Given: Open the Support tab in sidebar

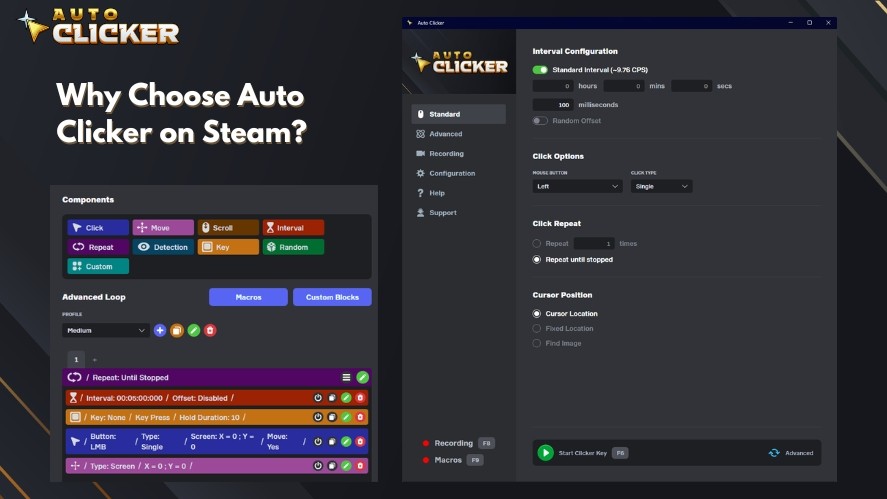Looking at the screenshot, I should [x=459, y=213].
